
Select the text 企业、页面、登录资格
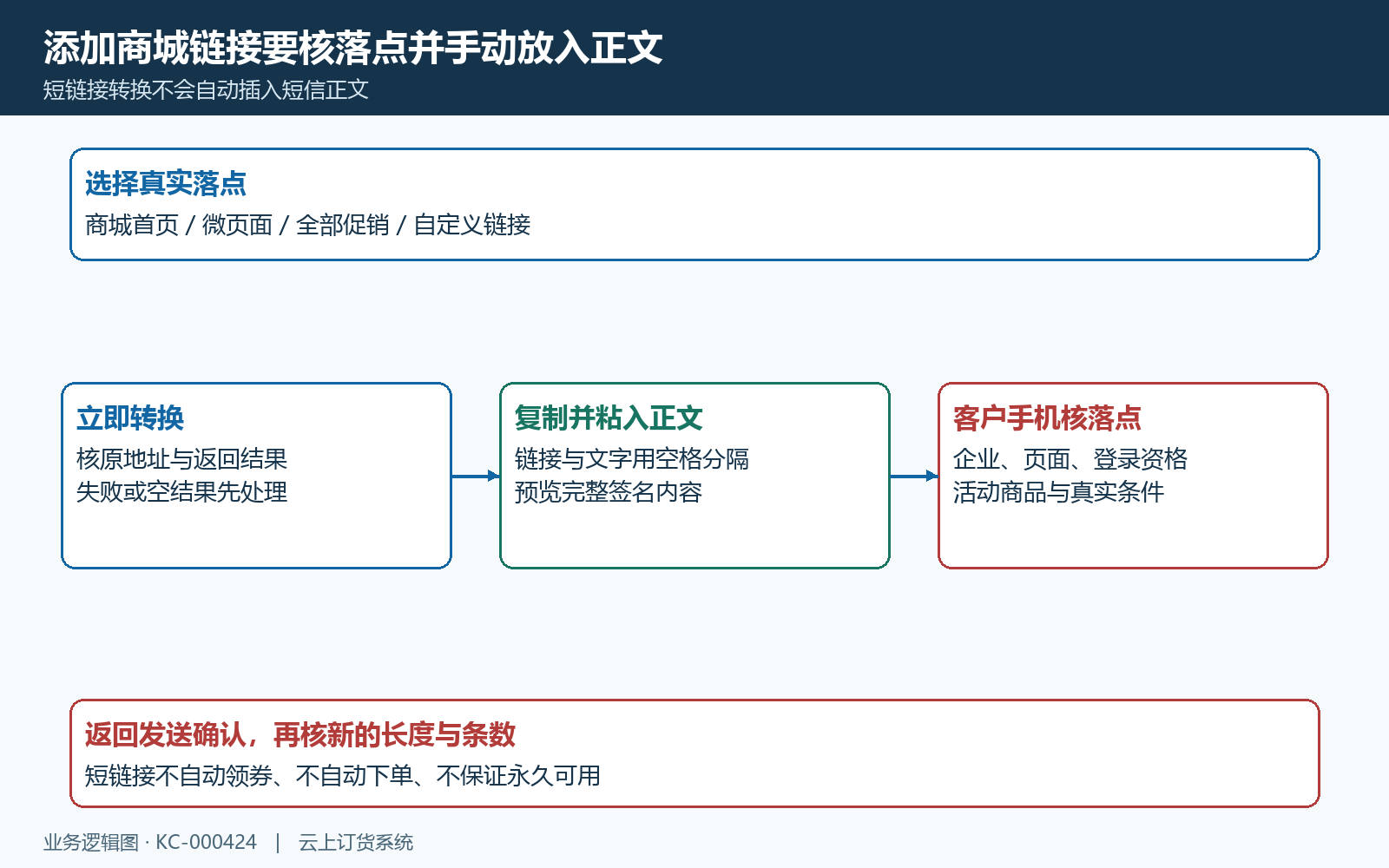pos(1070,459)
